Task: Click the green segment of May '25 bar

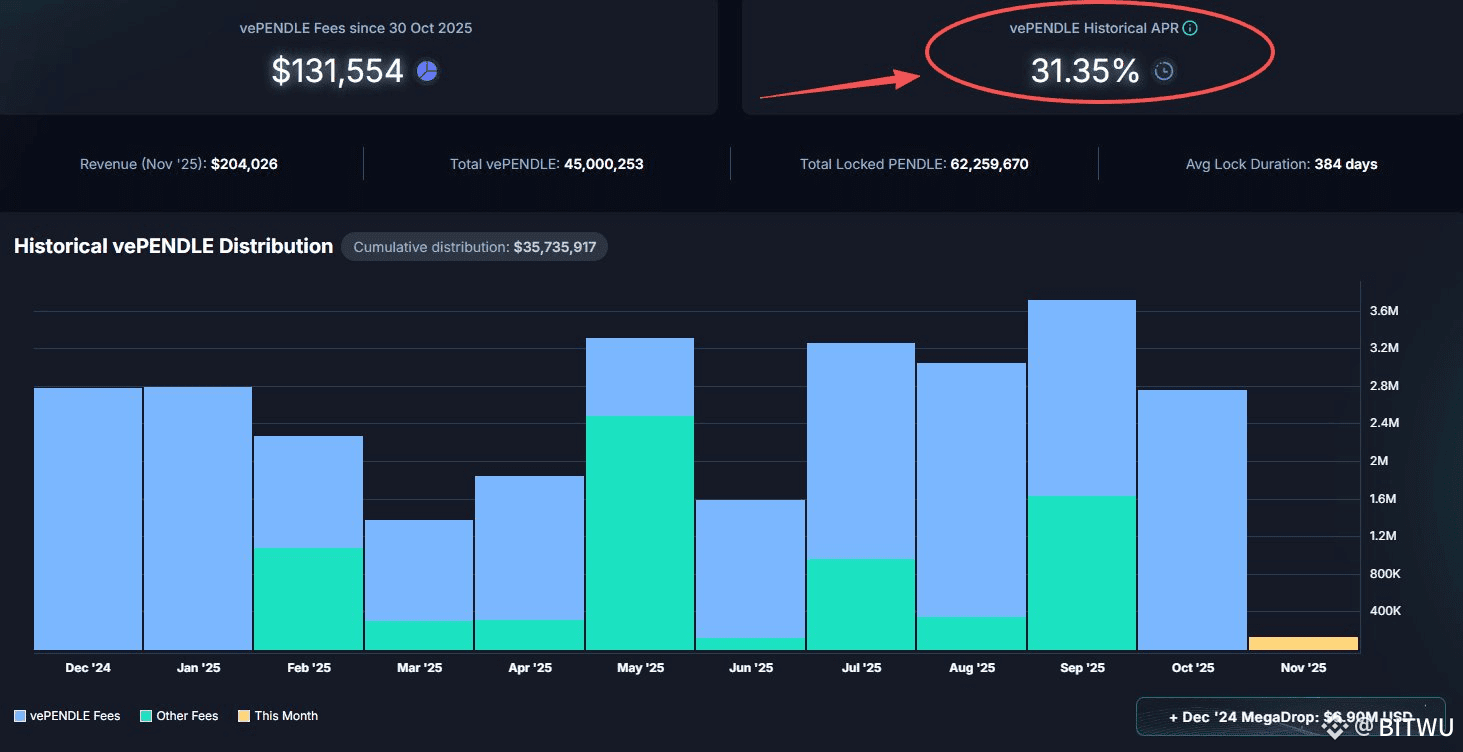Action: click(x=640, y=532)
